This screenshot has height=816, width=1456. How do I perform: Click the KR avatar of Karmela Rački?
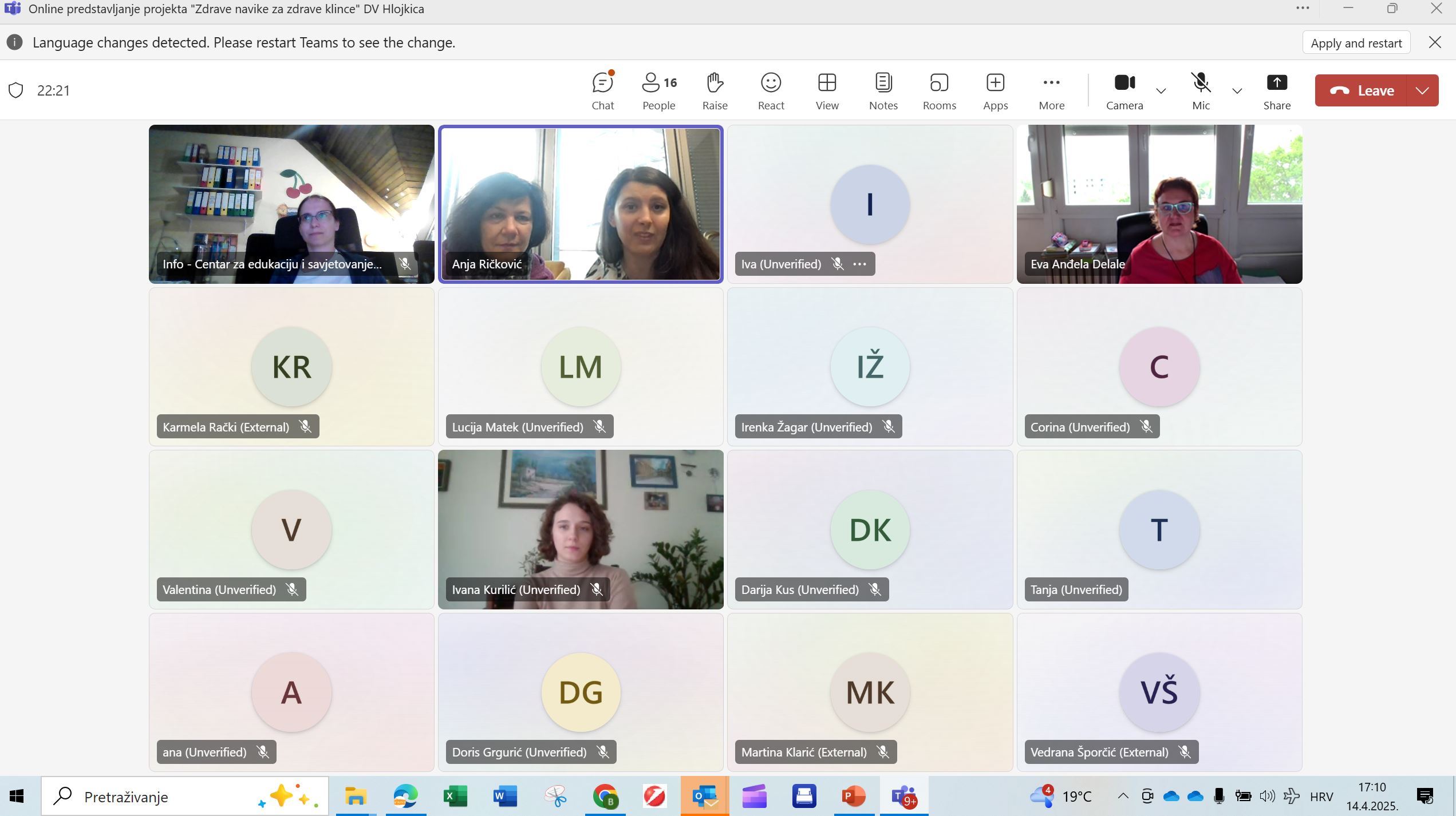(x=291, y=367)
